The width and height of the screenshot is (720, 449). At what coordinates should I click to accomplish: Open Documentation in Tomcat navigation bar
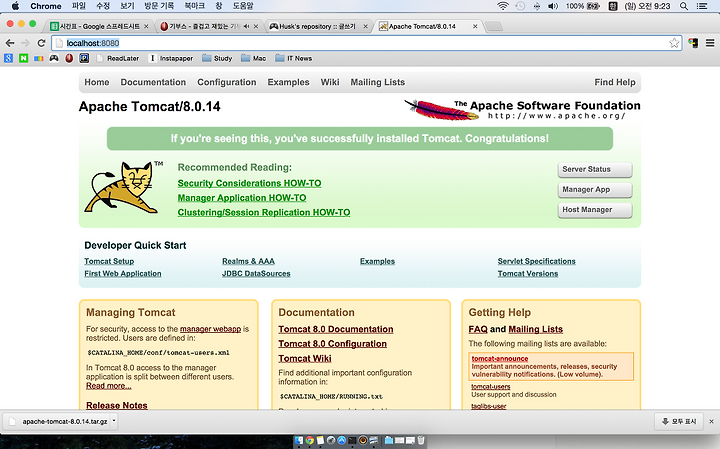pos(153,82)
